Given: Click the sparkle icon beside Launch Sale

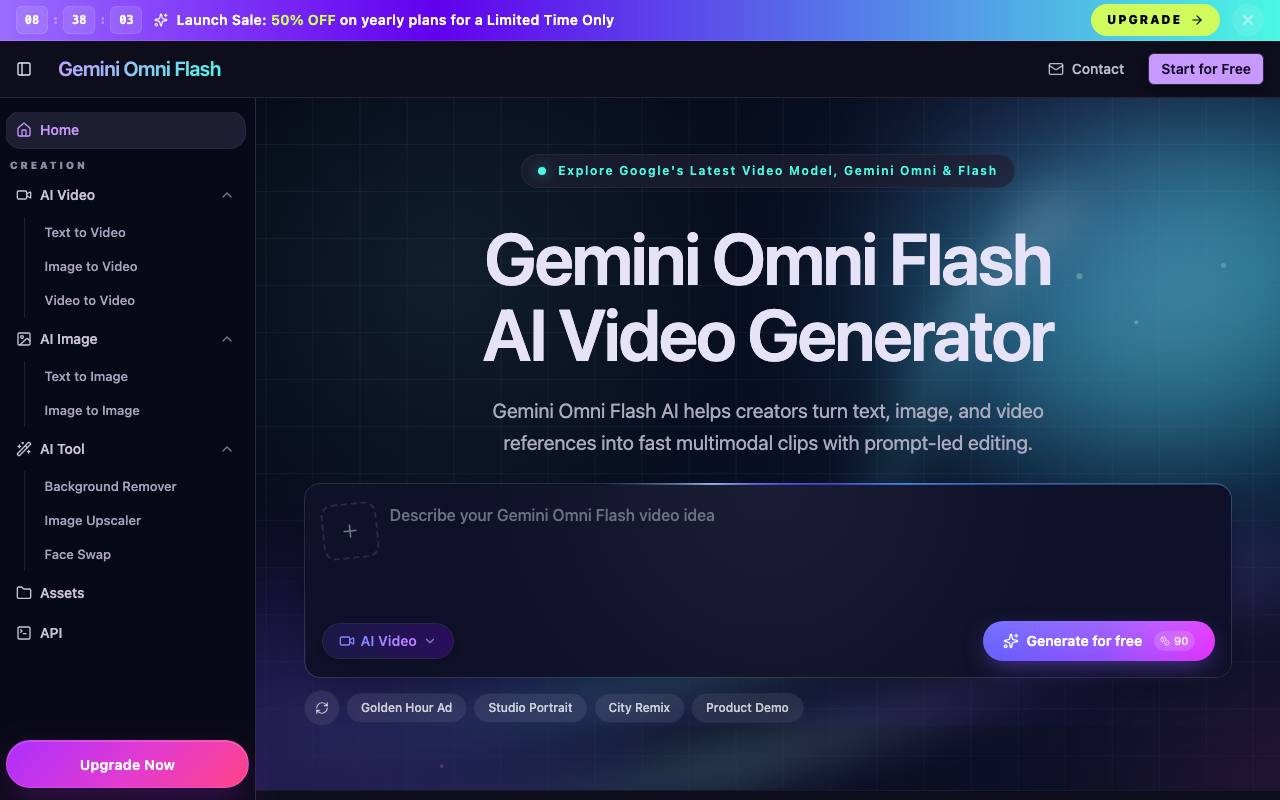Looking at the screenshot, I should click(x=161, y=20).
